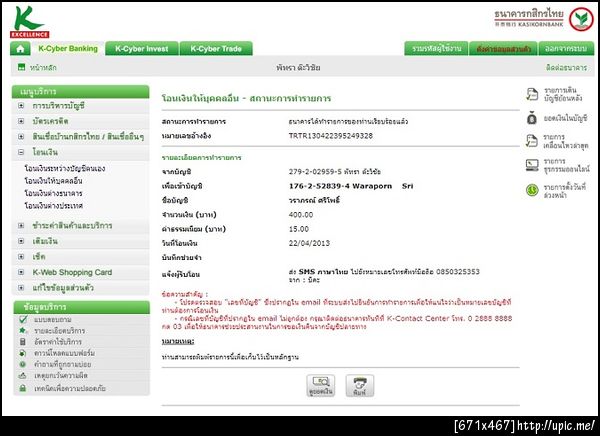This screenshot has height=436, width=600.
Task: Click the เทคนิคเพื่อความปลอดภัย lock icon
Action: point(23,388)
